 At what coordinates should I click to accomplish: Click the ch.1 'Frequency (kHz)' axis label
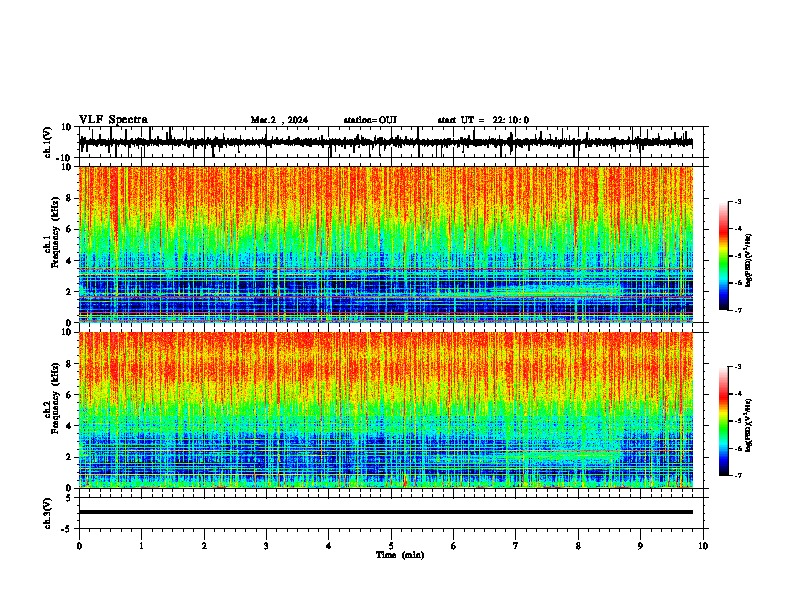[55, 232]
